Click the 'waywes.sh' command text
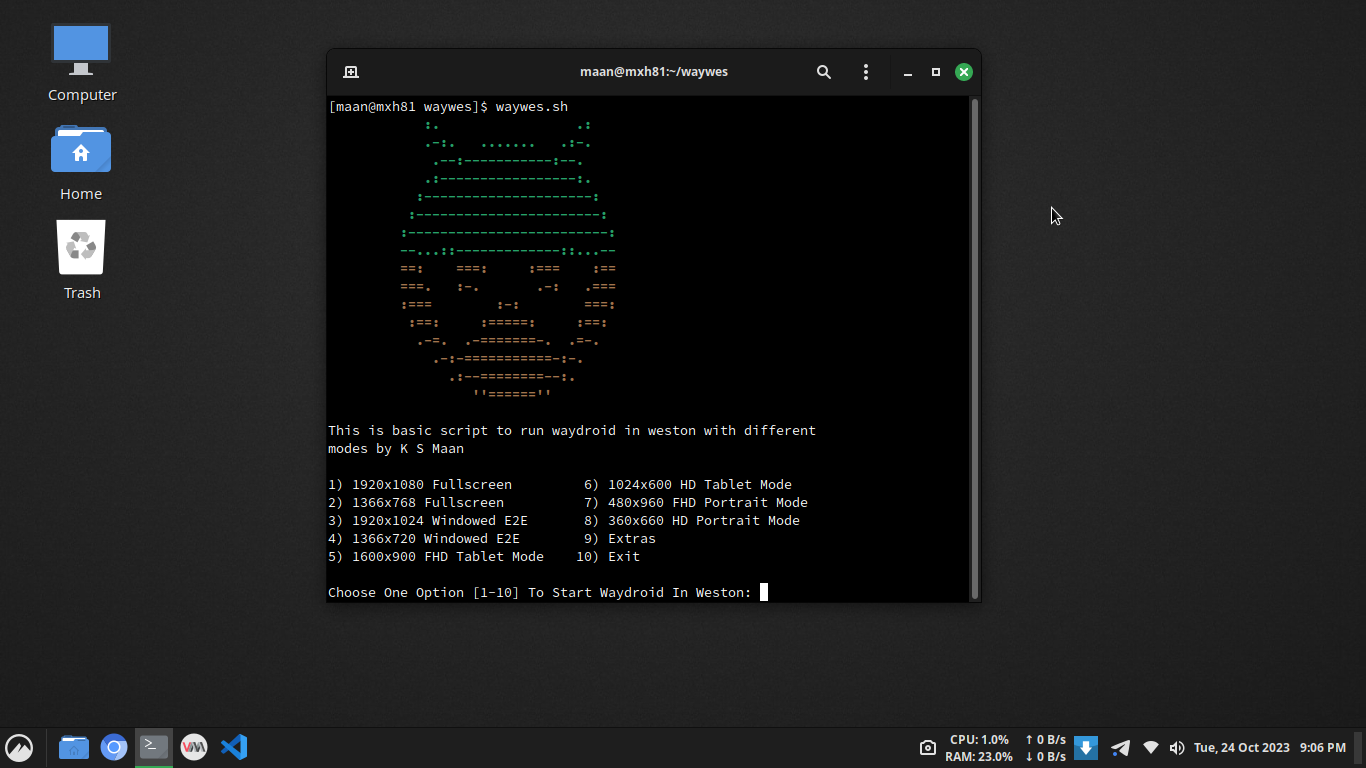The height and width of the screenshot is (768, 1366). (532, 107)
